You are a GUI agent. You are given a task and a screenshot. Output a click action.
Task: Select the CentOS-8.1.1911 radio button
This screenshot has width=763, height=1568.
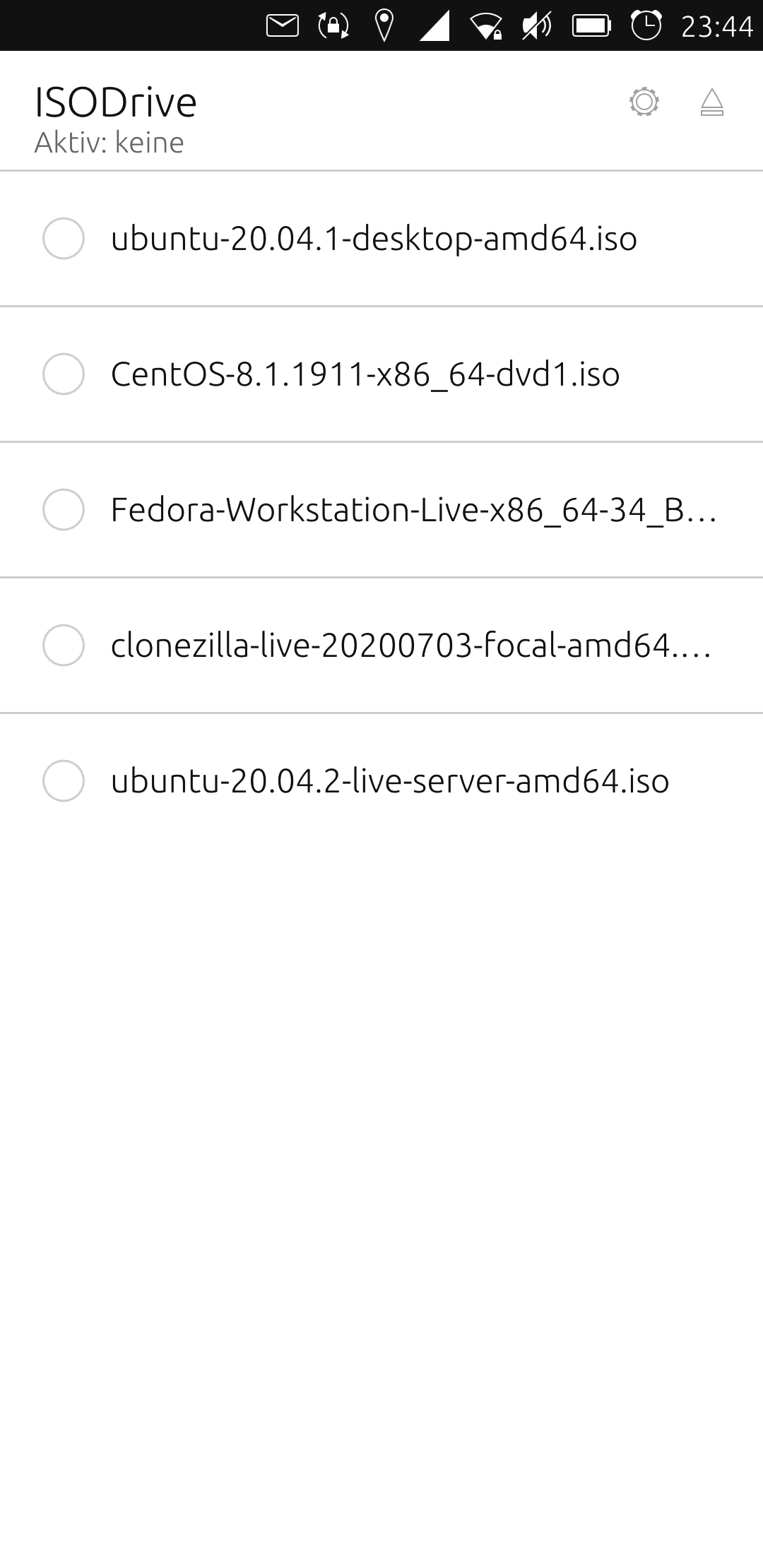coord(64,374)
